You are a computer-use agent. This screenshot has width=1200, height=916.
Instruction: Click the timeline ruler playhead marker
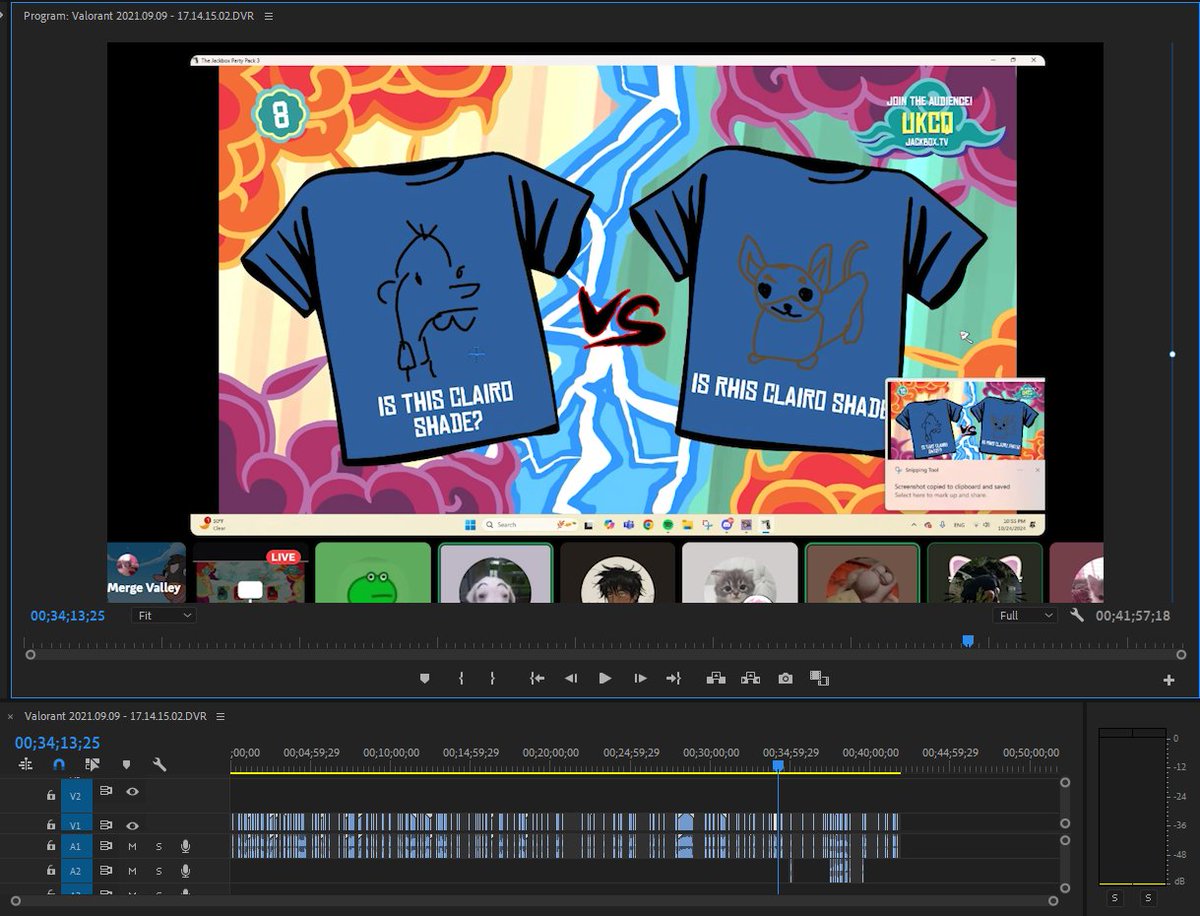click(x=778, y=765)
